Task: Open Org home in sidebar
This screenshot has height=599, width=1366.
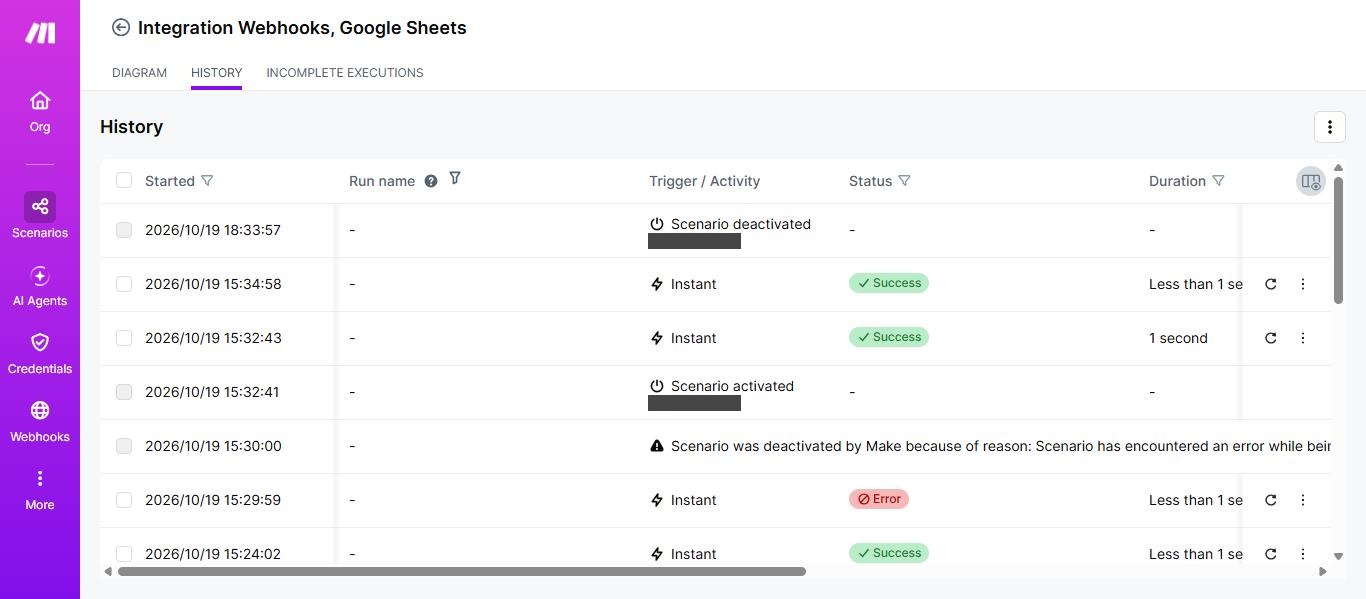Action: pos(40,112)
